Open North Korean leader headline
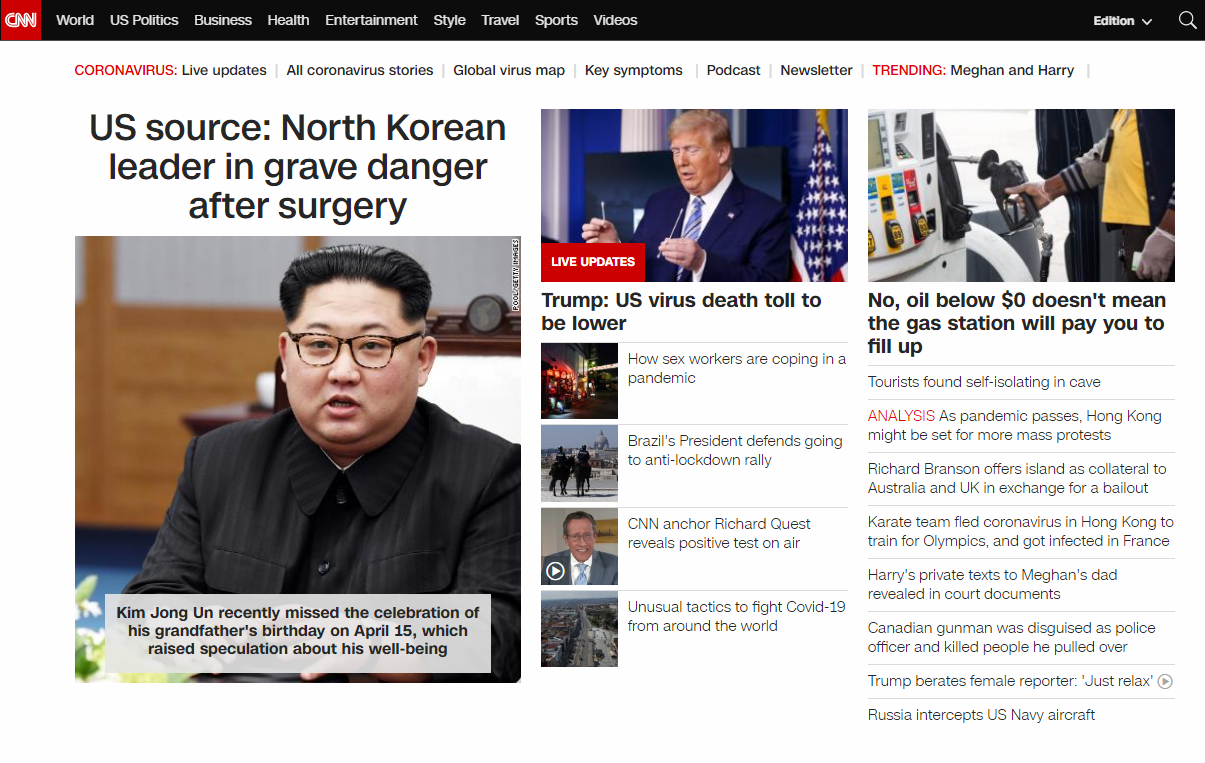Screen dimensions: 1205x763 coord(298,167)
